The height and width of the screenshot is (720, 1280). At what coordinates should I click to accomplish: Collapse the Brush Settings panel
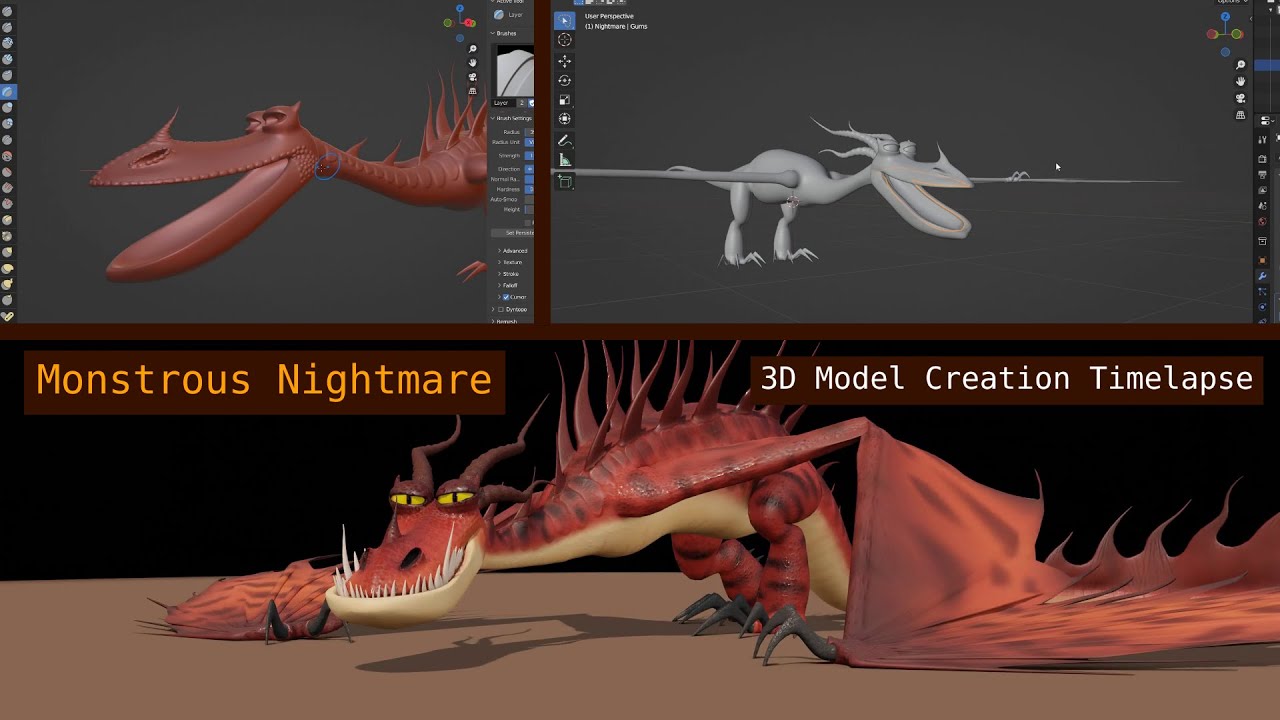[493, 118]
